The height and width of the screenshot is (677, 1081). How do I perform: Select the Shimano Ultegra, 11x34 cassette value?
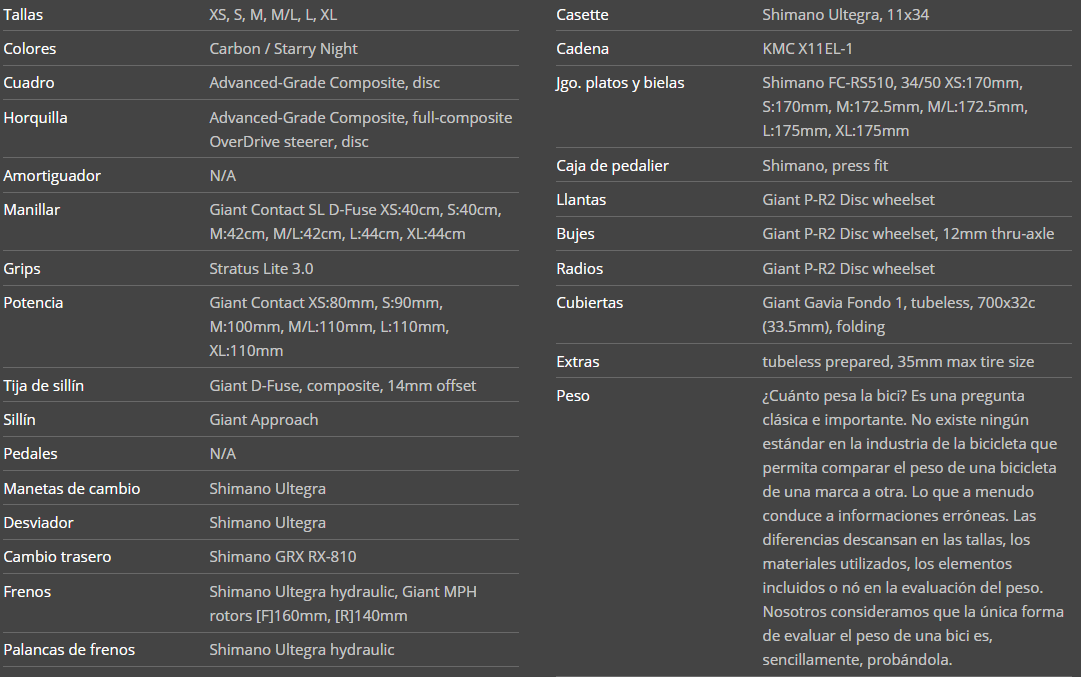coord(846,15)
